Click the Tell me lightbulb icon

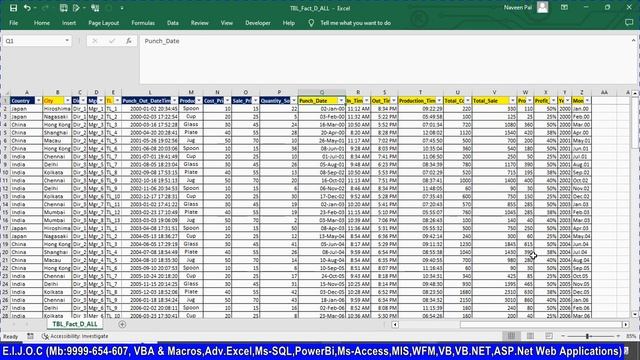[311, 23]
